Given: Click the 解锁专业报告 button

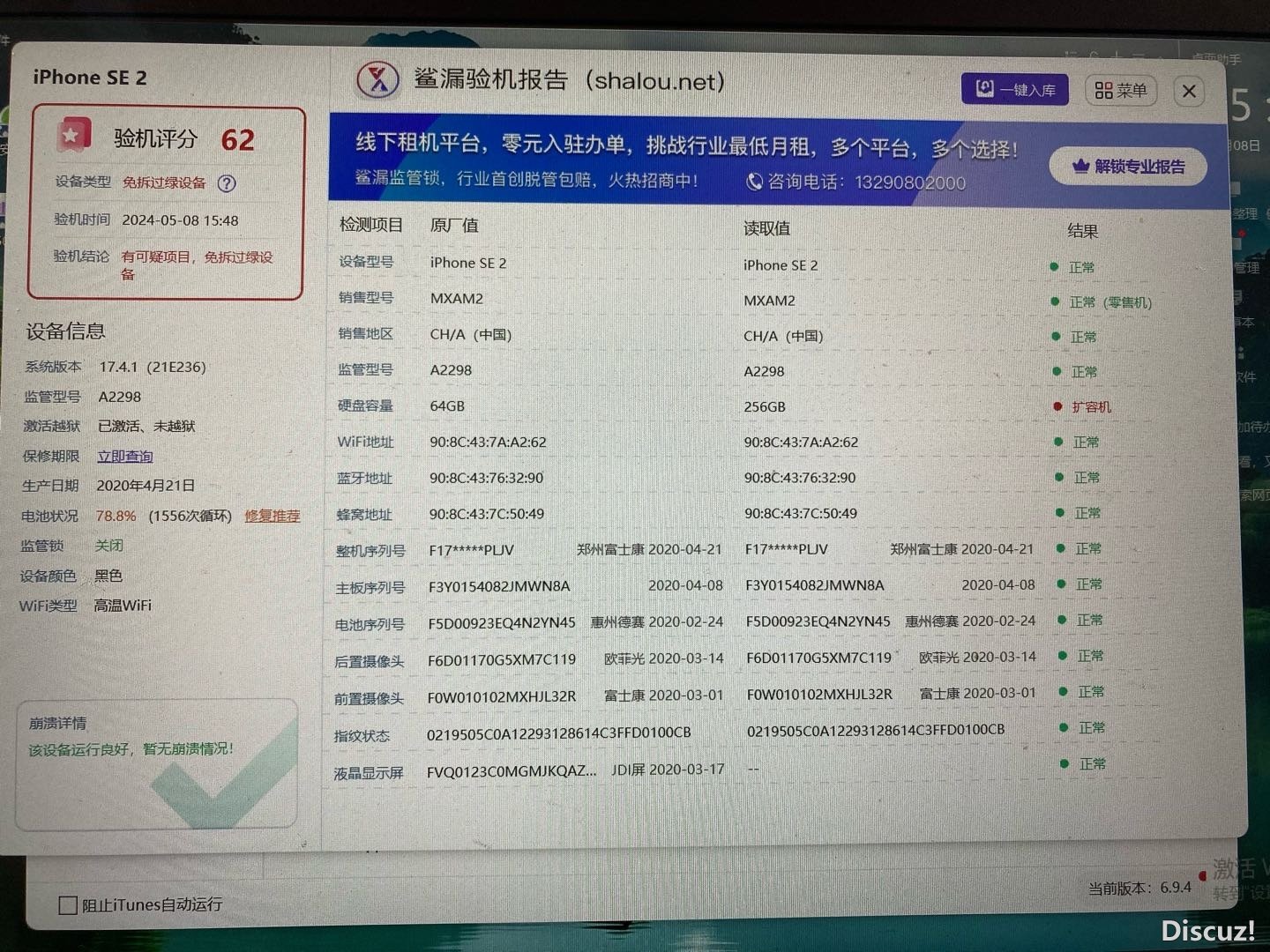Looking at the screenshot, I should (1128, 167).
